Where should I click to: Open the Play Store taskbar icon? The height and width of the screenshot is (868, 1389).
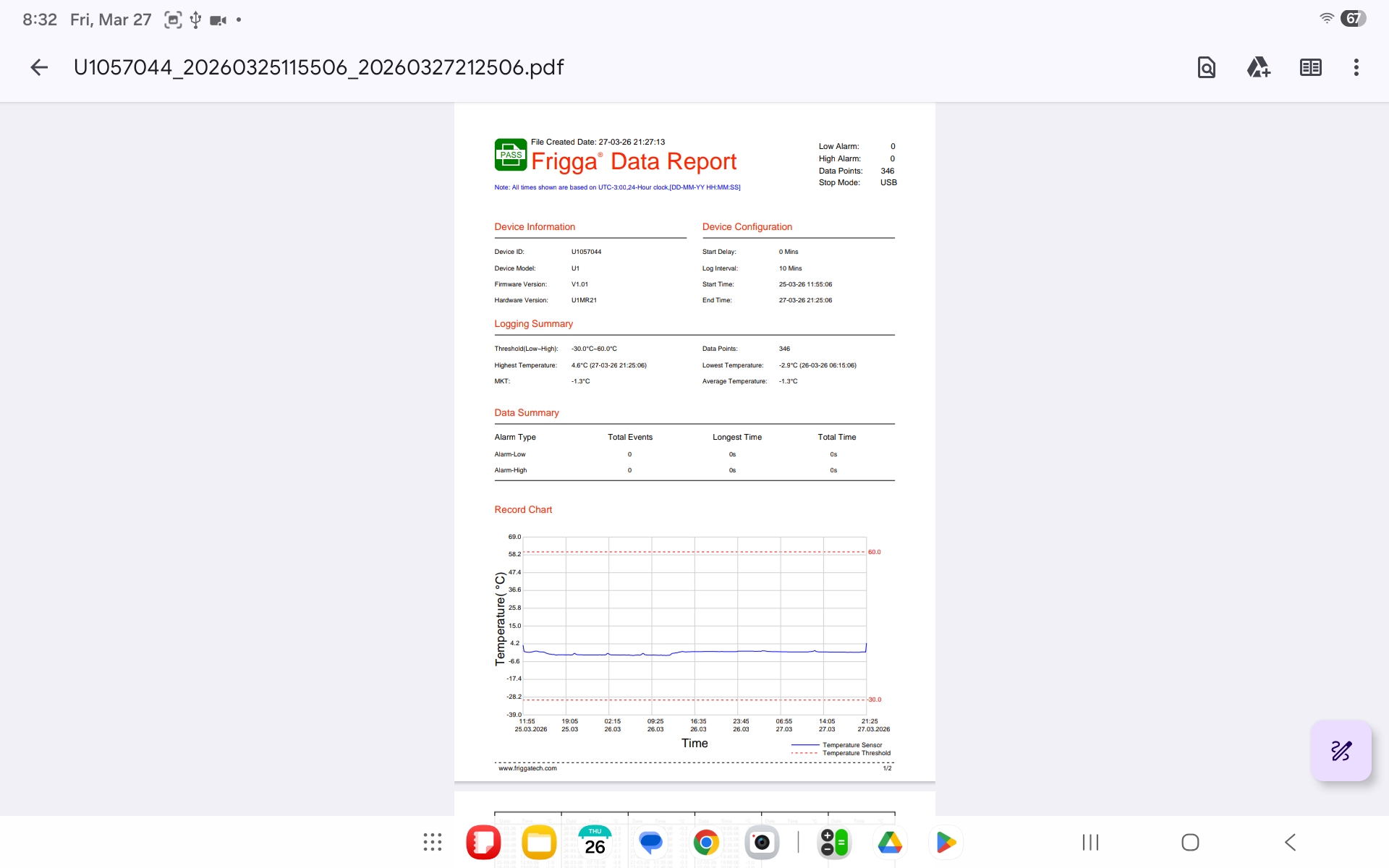tap(946, 842)
